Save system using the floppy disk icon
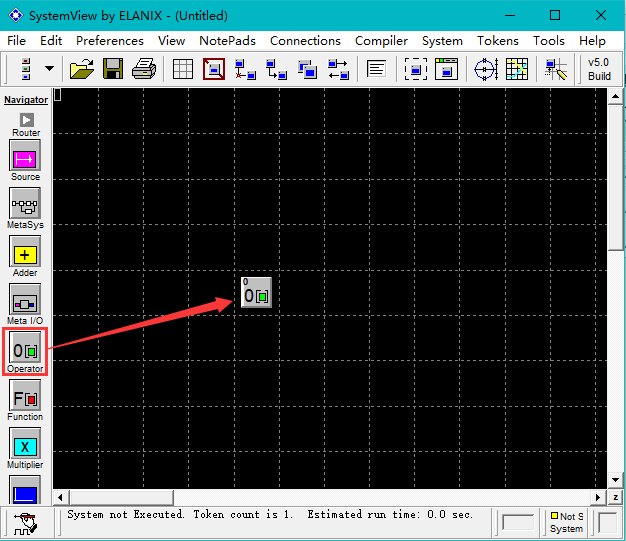626x541 pixels. (113, 69)
